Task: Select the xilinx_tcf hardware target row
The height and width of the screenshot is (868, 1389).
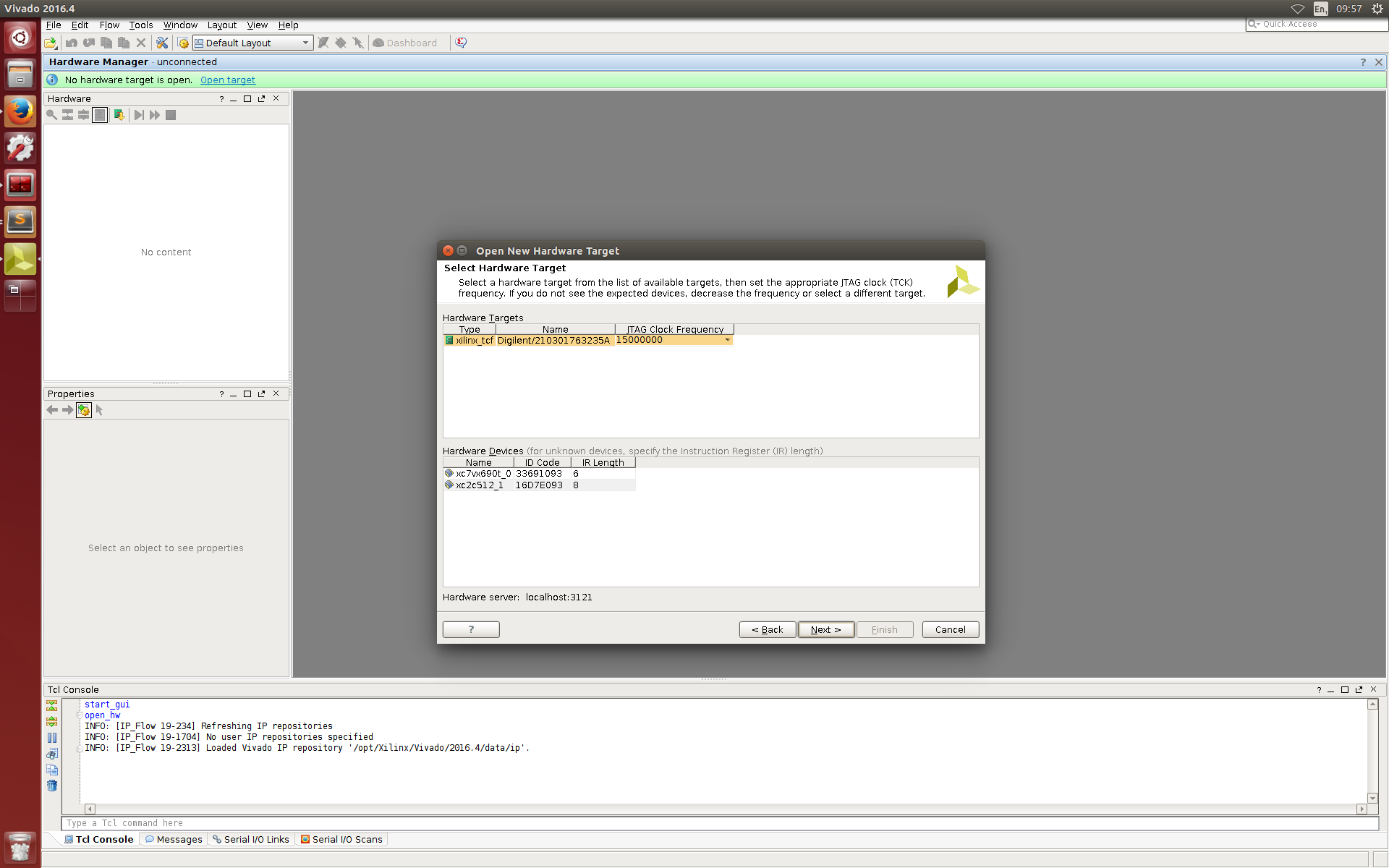Action: 588,340
